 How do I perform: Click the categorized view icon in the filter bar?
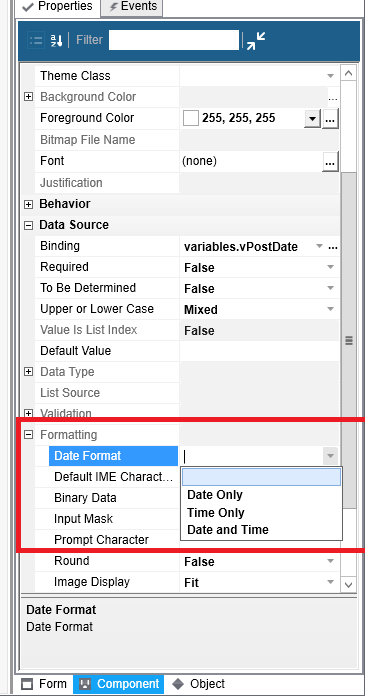pyautogui.click(x=36, y=40)
